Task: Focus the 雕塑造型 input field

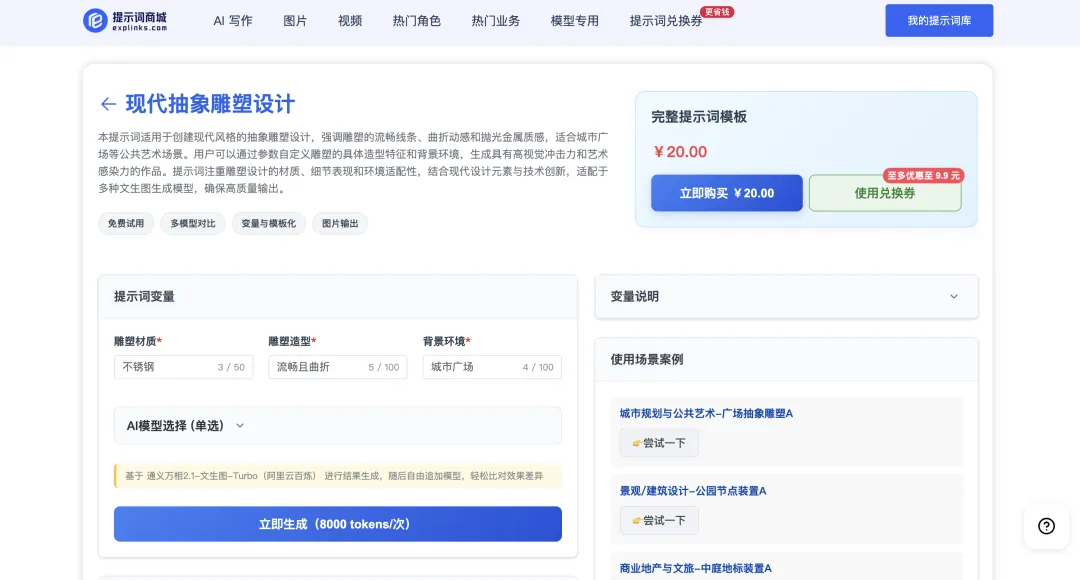Action: 338,367
